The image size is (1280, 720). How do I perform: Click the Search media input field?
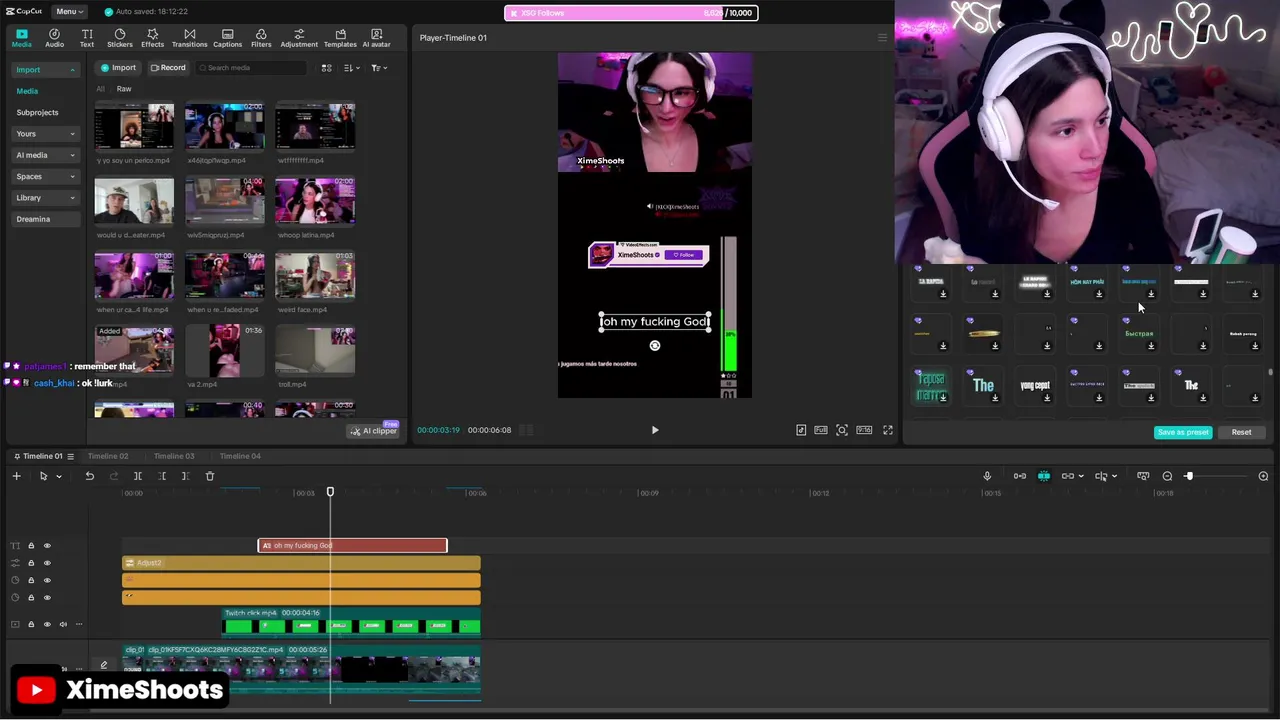click(x=250, y=68)
